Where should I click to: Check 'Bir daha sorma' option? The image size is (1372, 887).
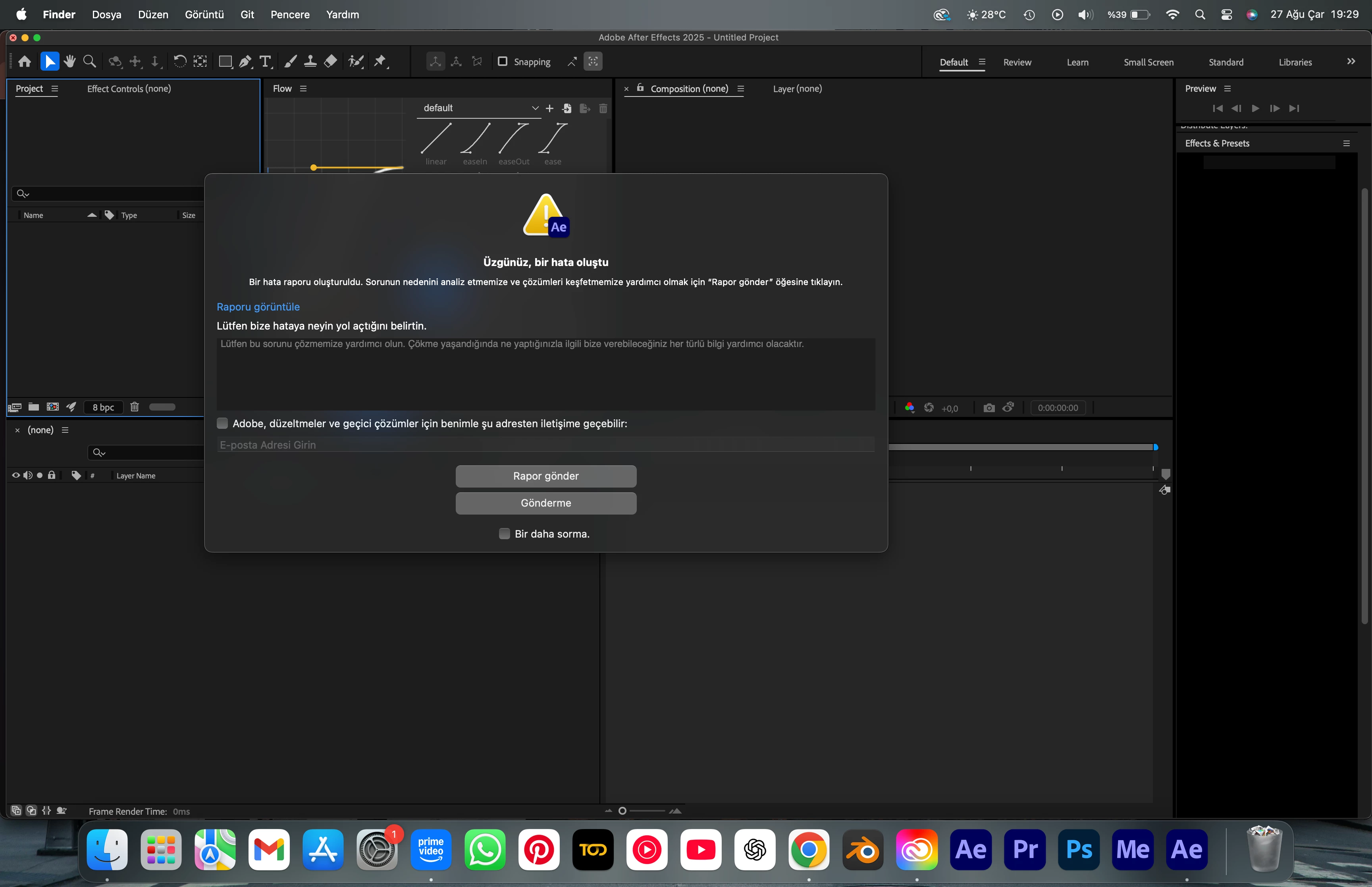[504, 534]
